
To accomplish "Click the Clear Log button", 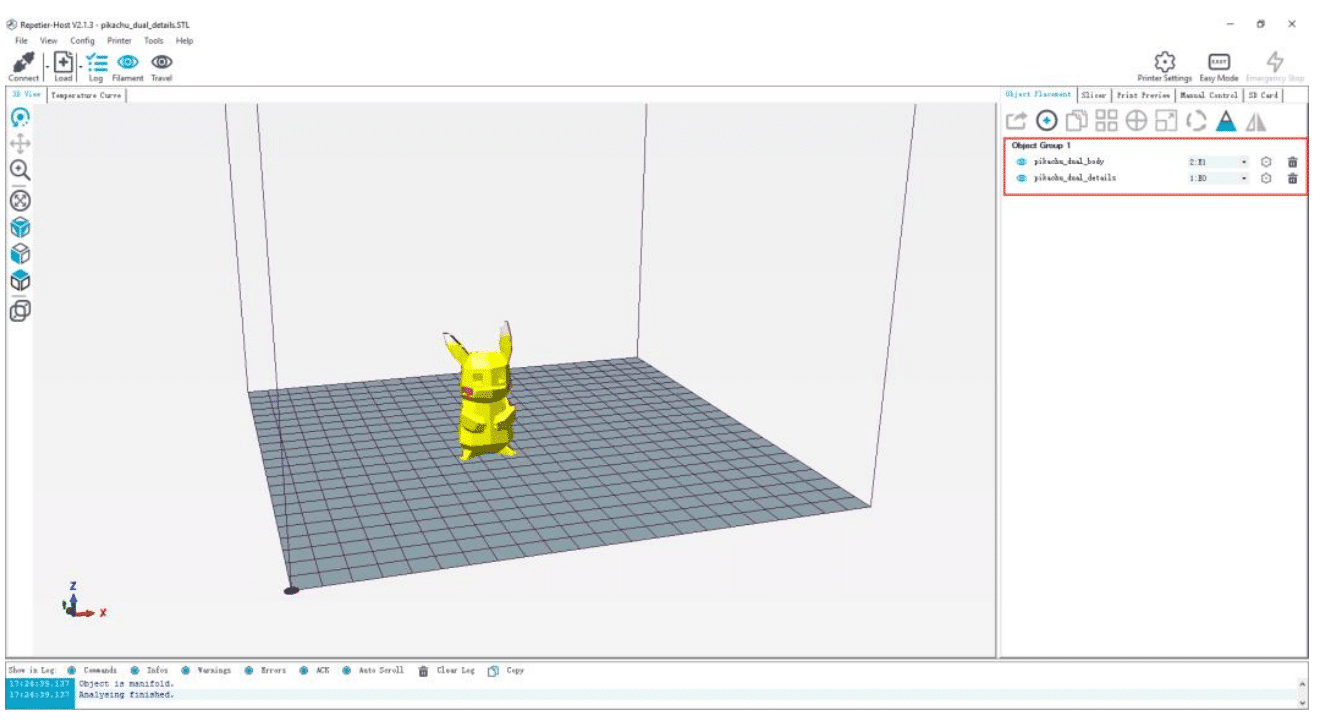I will point(447,671).
